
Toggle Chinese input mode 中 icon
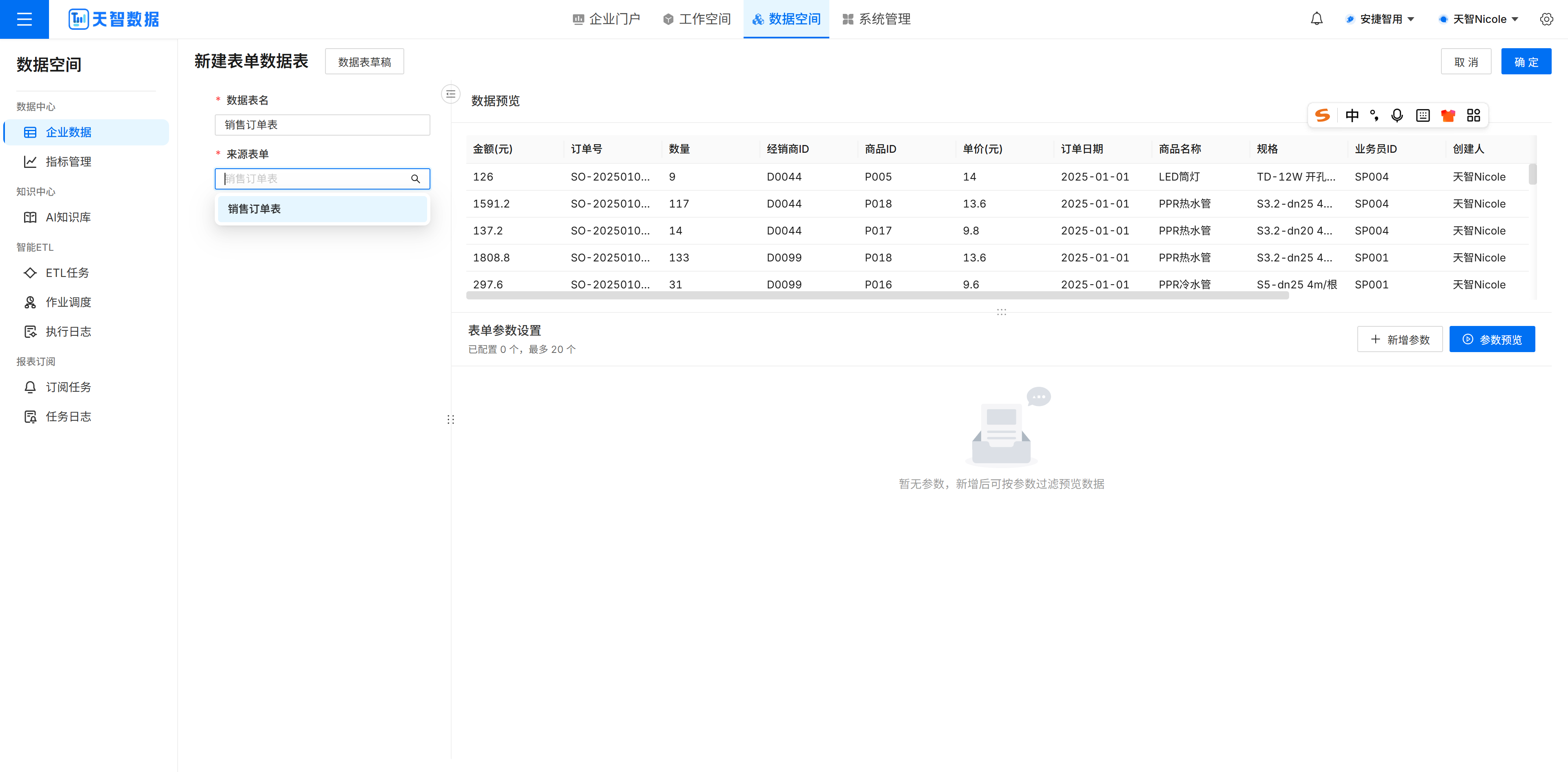[1351, 115]
